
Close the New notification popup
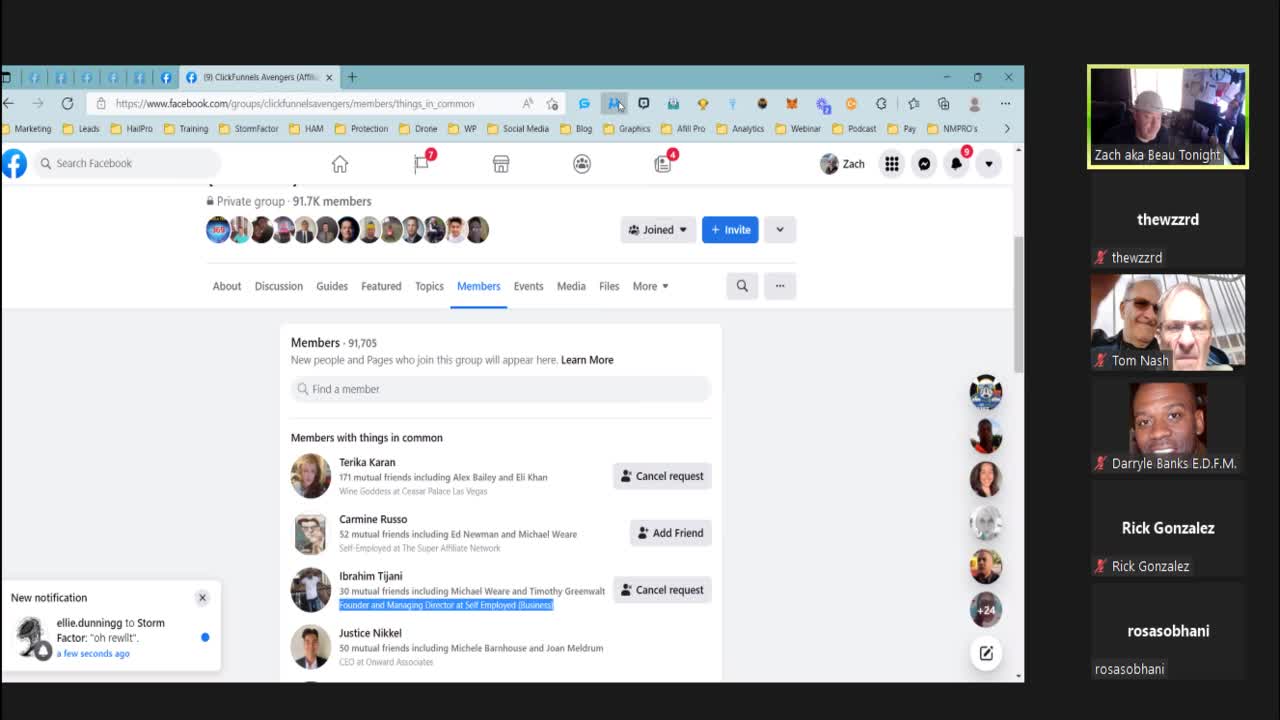[x=202, y=598]
